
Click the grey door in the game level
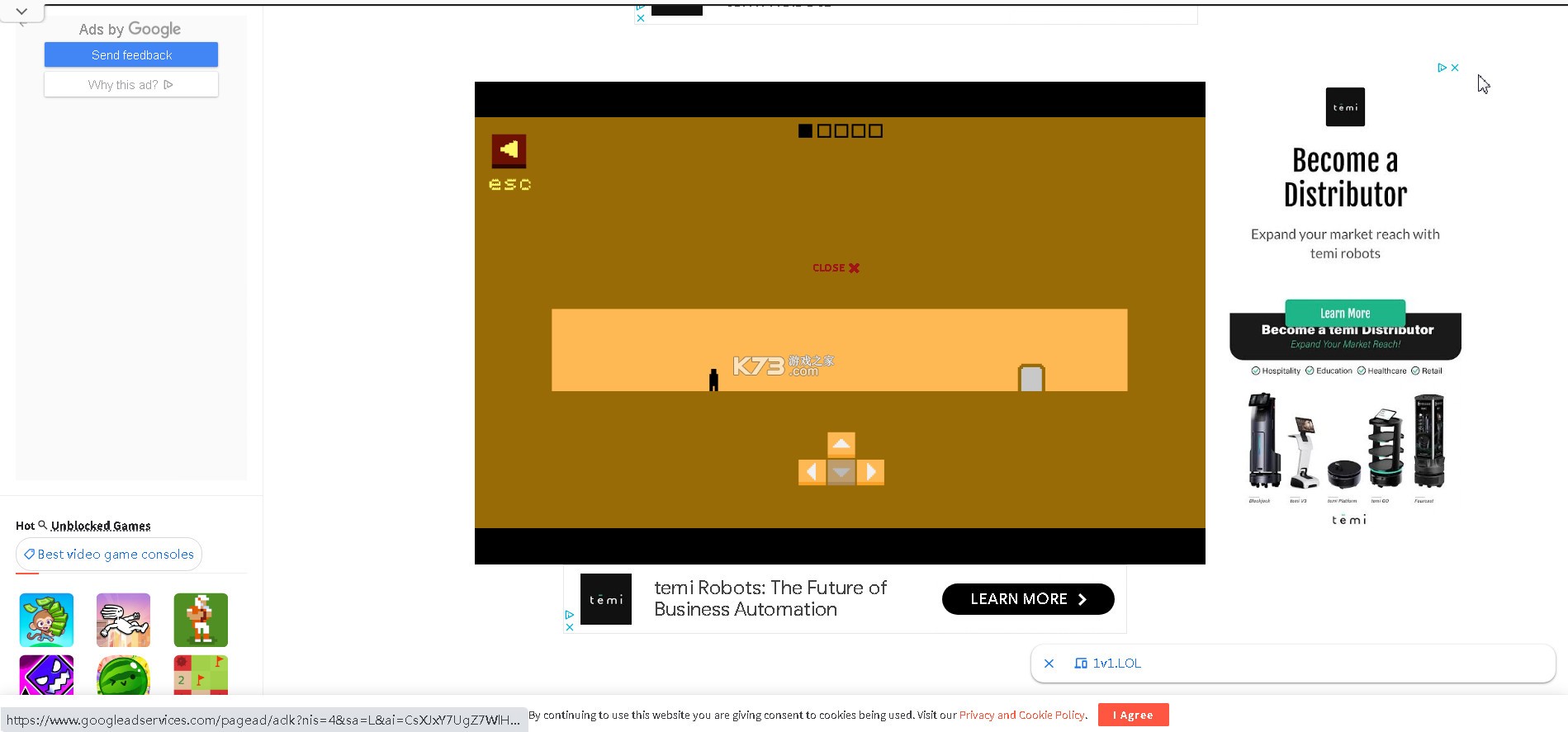[1031, 378]
